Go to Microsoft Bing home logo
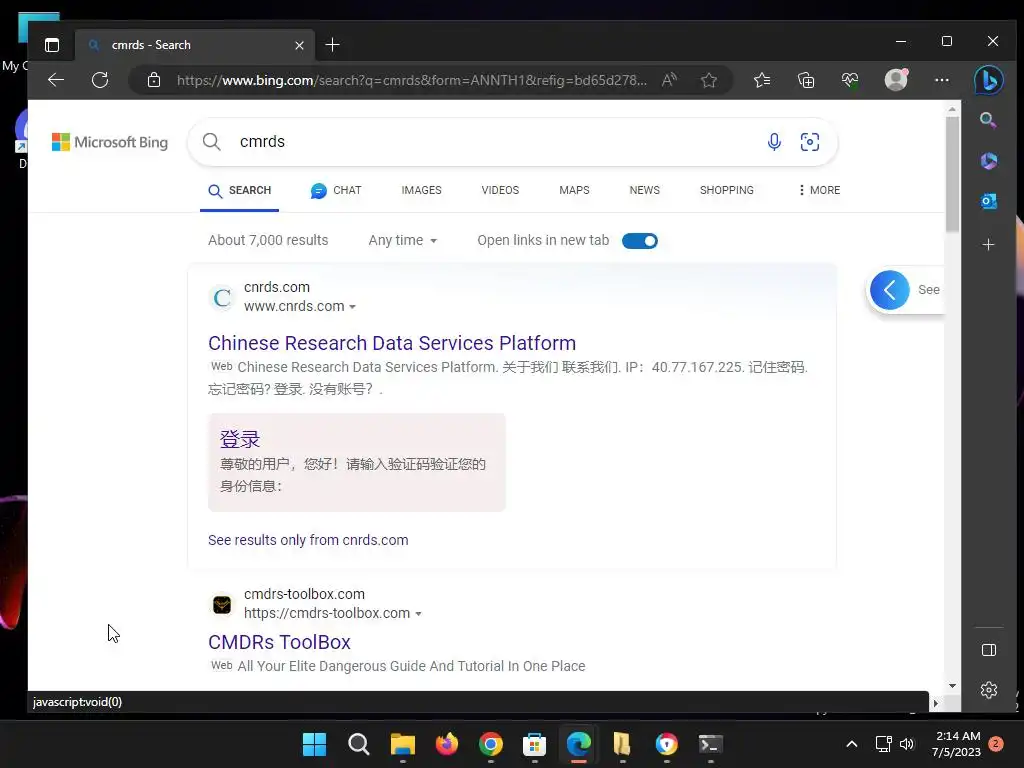Image resolution: width=1024 pixels, height=768 pixels. 110,142
